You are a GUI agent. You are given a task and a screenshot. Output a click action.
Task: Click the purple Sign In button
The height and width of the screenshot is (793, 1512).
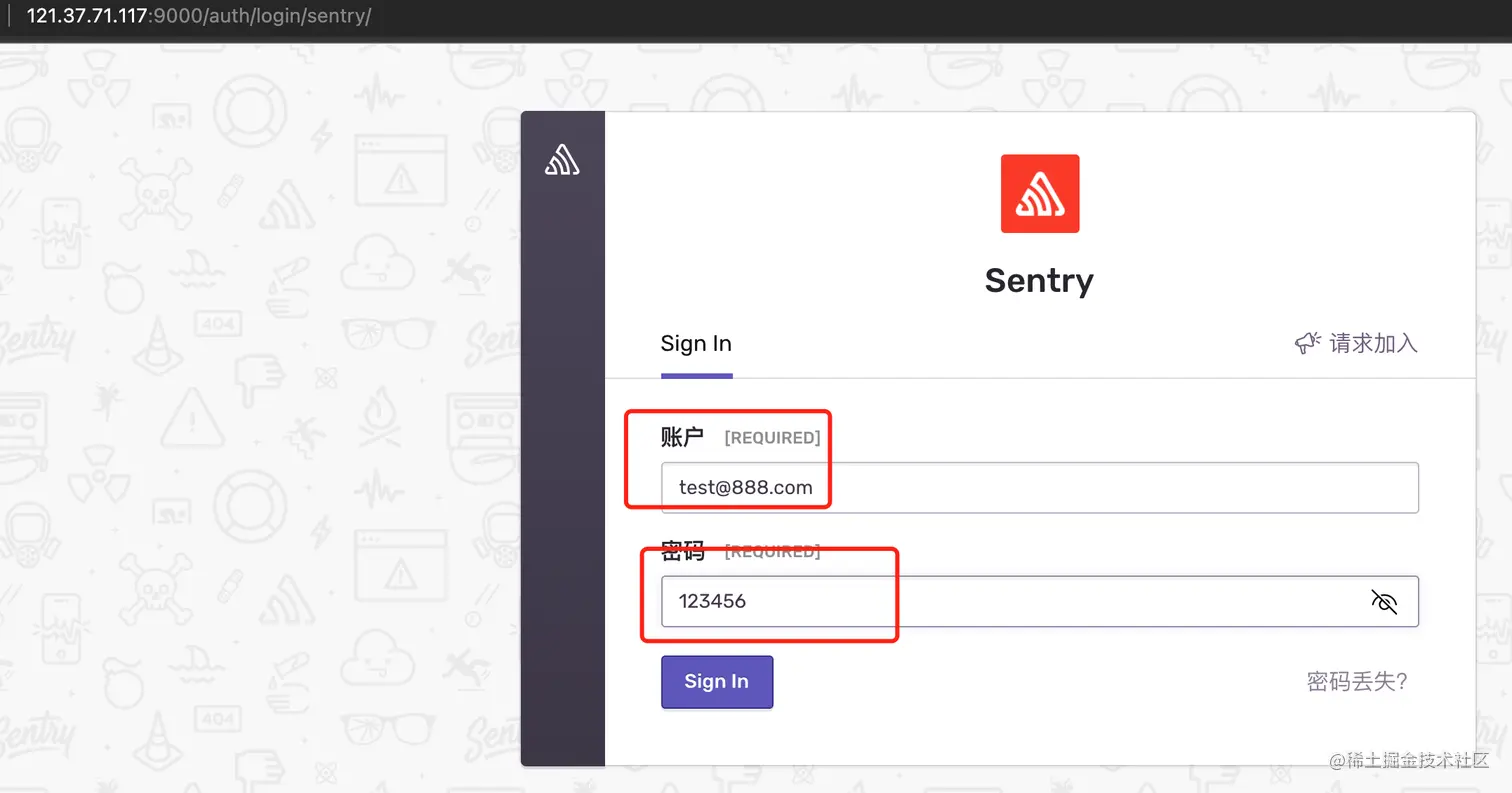point(717,682)
